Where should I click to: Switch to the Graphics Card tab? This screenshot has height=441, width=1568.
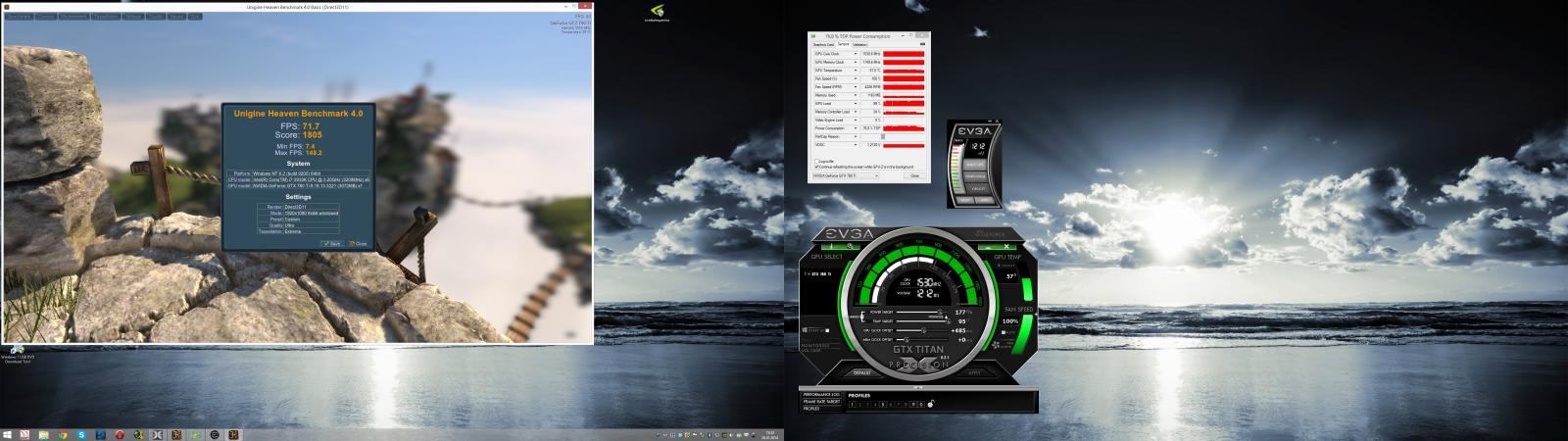pyautogui.click(x=824, y=45)
